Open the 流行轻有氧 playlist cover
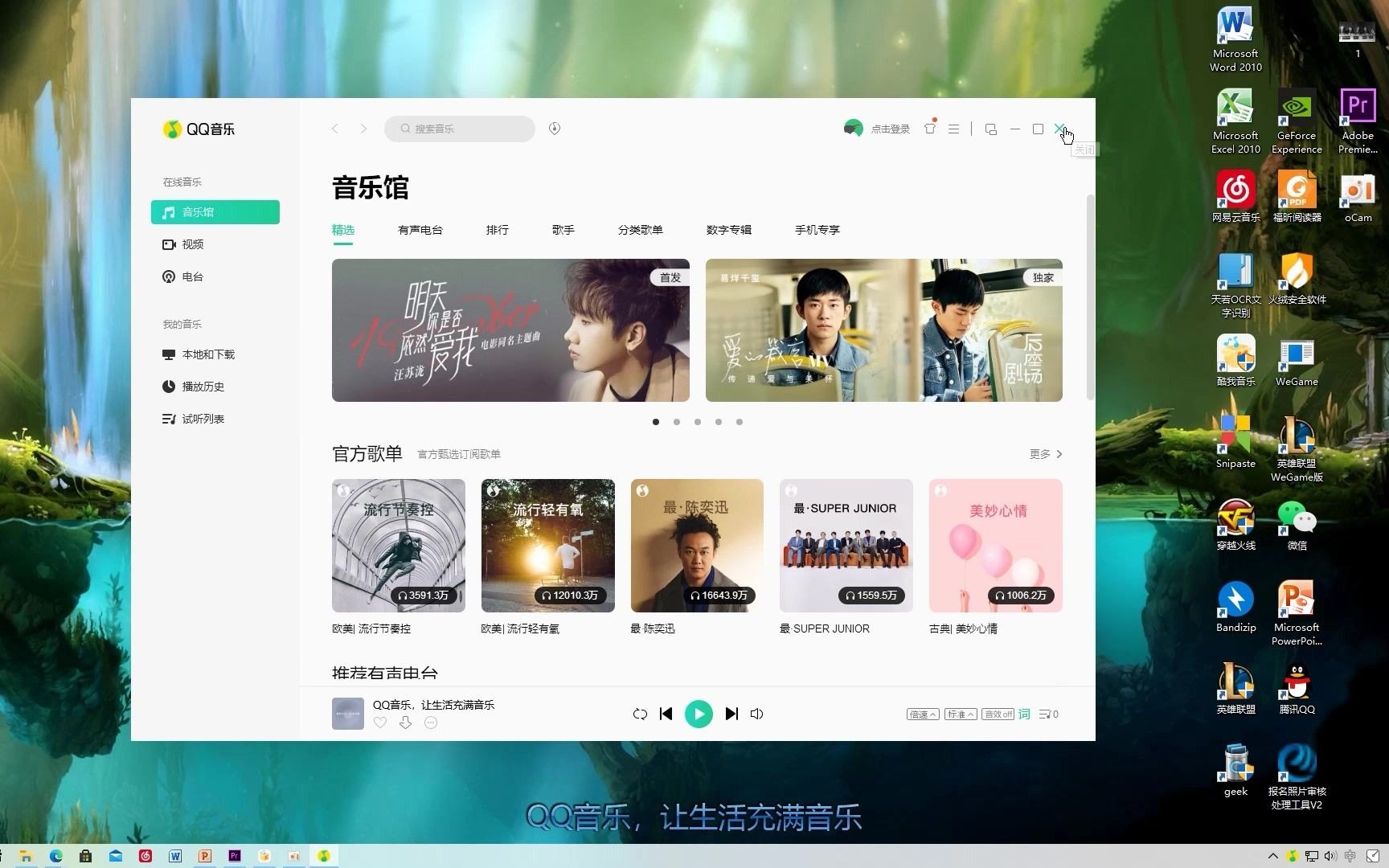The height and width of the screenshot is (868, 1389). [x=548, y=546]
